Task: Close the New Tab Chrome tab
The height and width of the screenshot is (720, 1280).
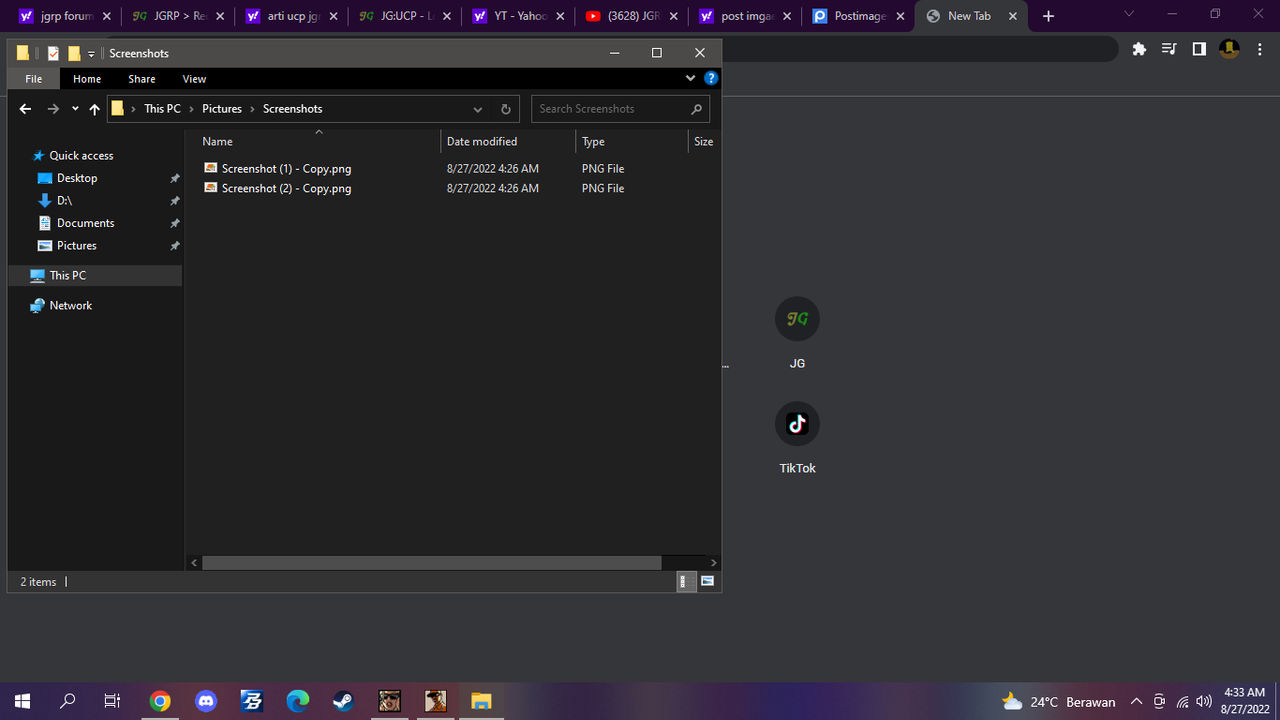Action: [x=1015, y=16]
